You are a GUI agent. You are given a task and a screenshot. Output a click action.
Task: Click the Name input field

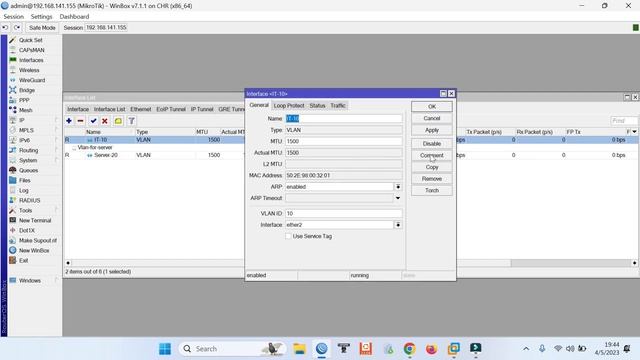344,118
